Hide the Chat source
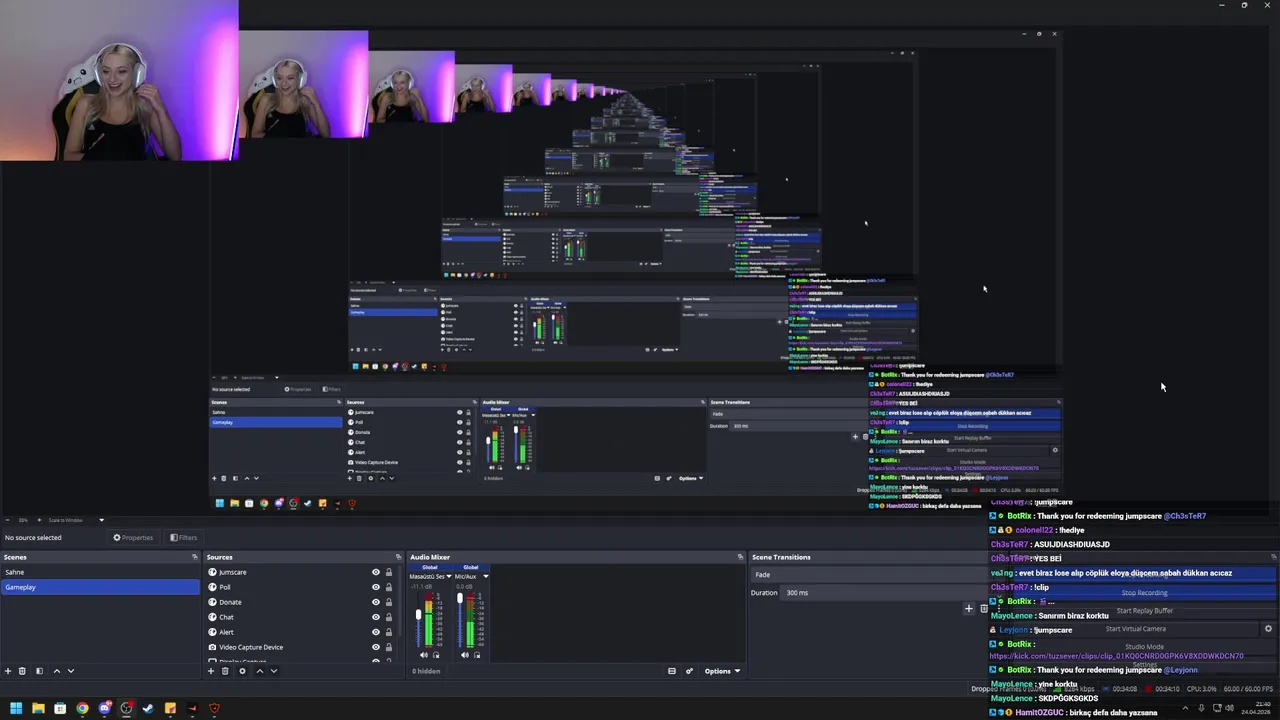 pos(376,617)
